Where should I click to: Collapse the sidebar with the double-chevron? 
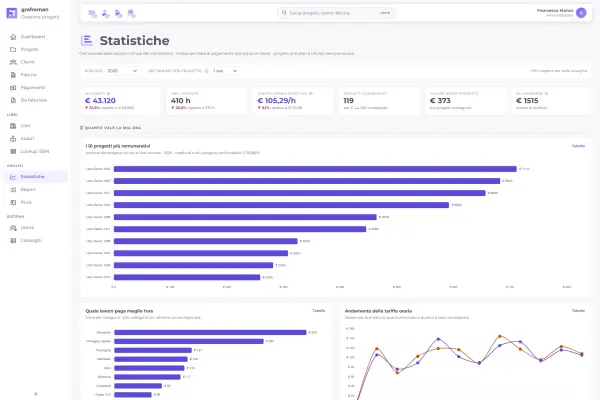[x=36, y=394]
